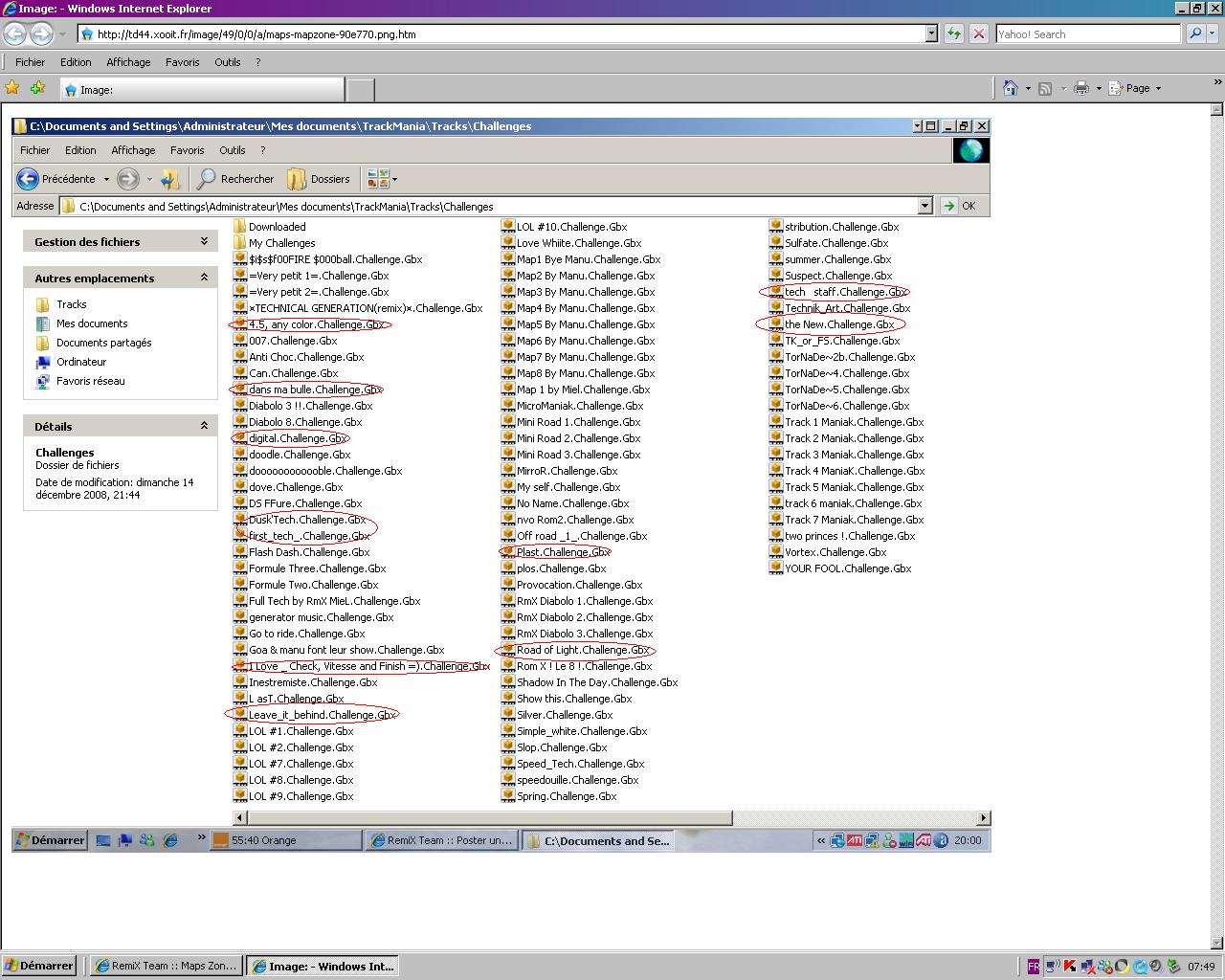The image size is (1225, 980).
Task: Select YOUR FOOL.Challenge.Gbx file
Action: click(x=841, y=568)
